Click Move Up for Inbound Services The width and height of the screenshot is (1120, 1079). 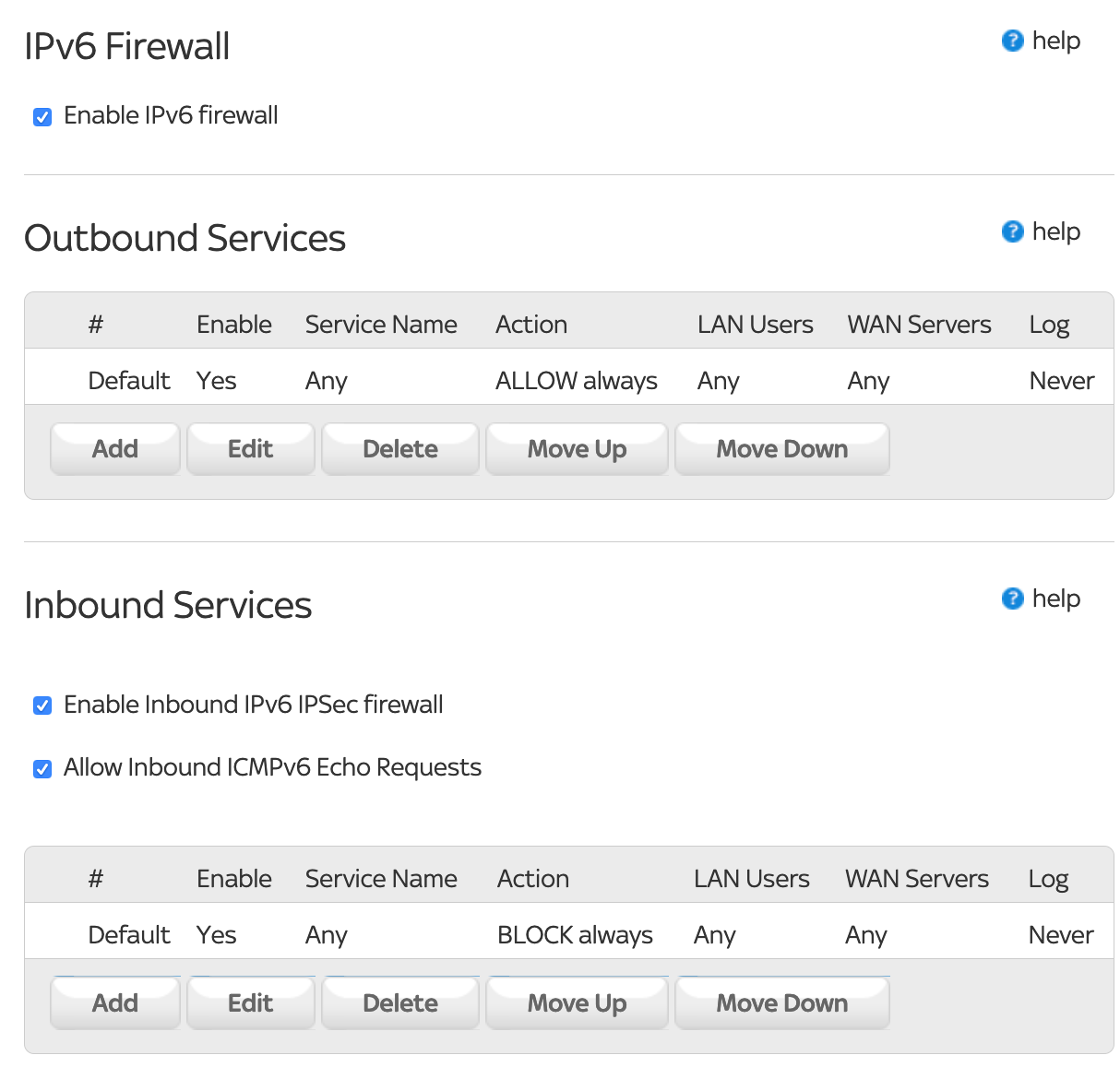tap(577, 1003)
